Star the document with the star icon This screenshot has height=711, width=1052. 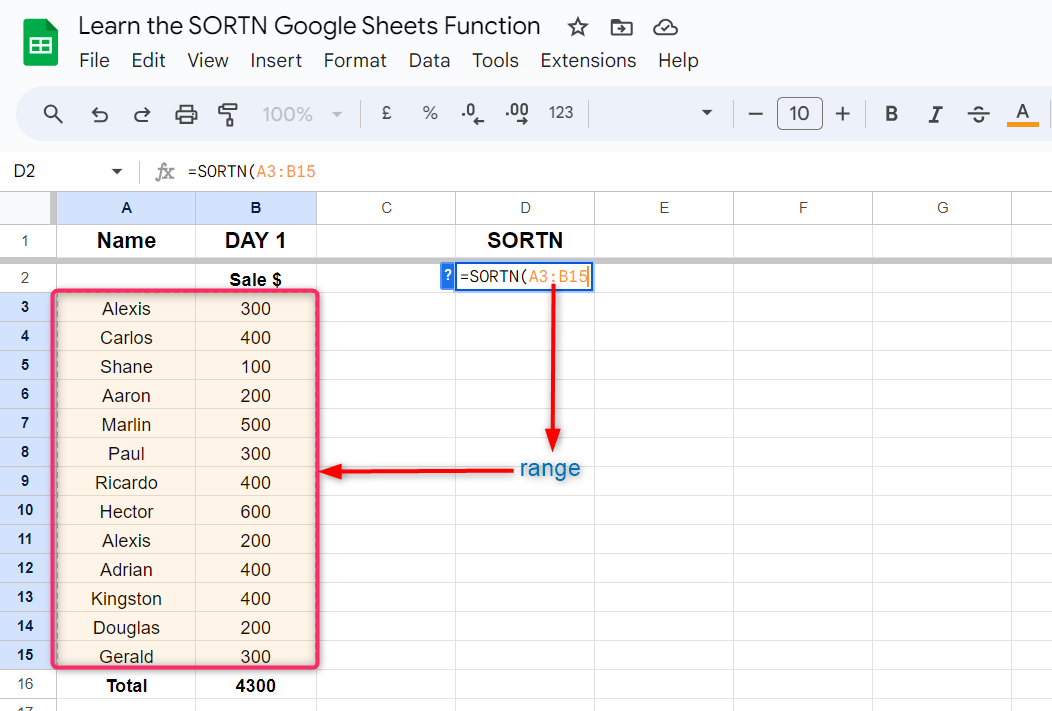click(x=577, y=28)
